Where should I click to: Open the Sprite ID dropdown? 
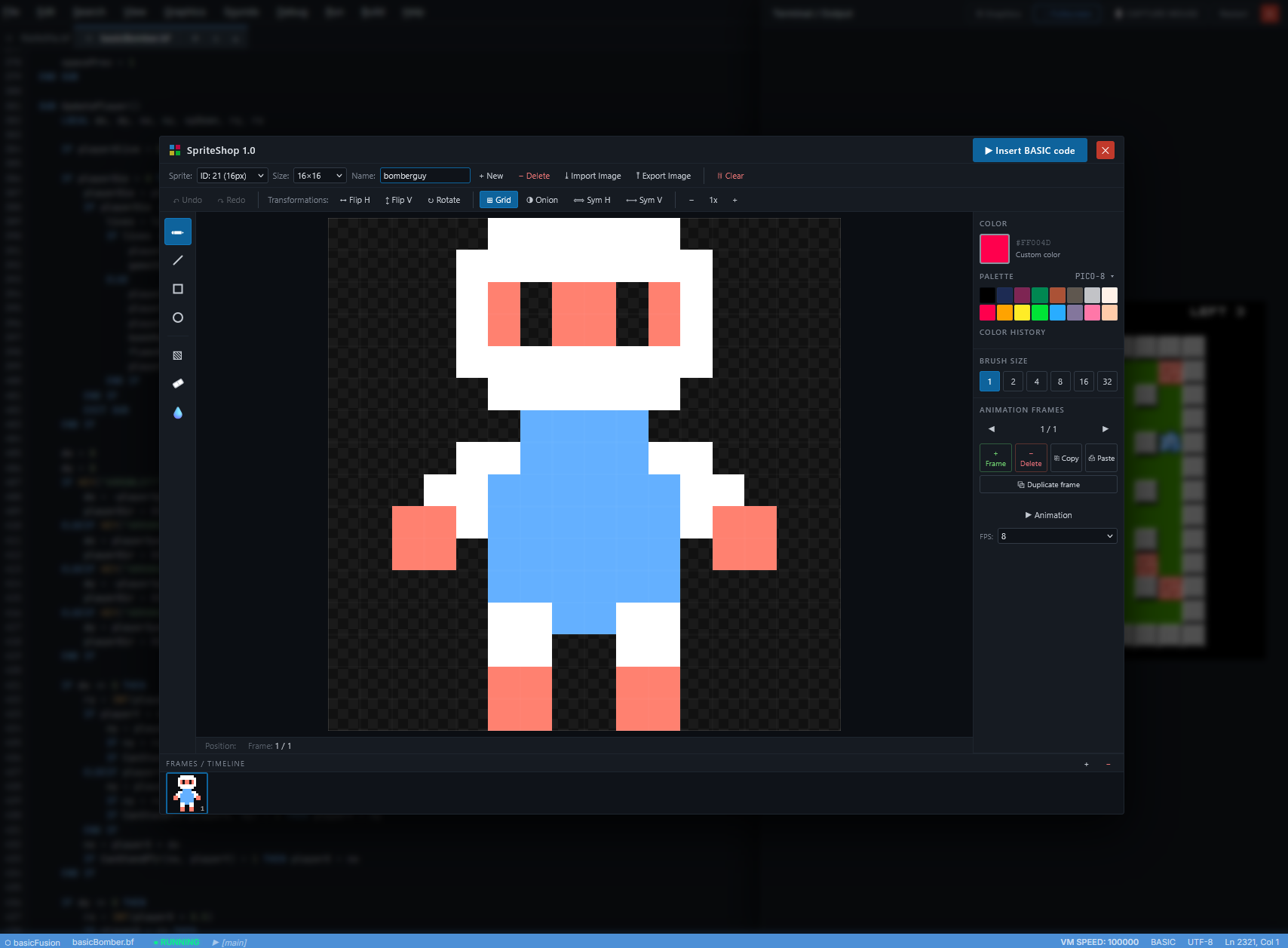pyautogui.click(x=232, y=176)
